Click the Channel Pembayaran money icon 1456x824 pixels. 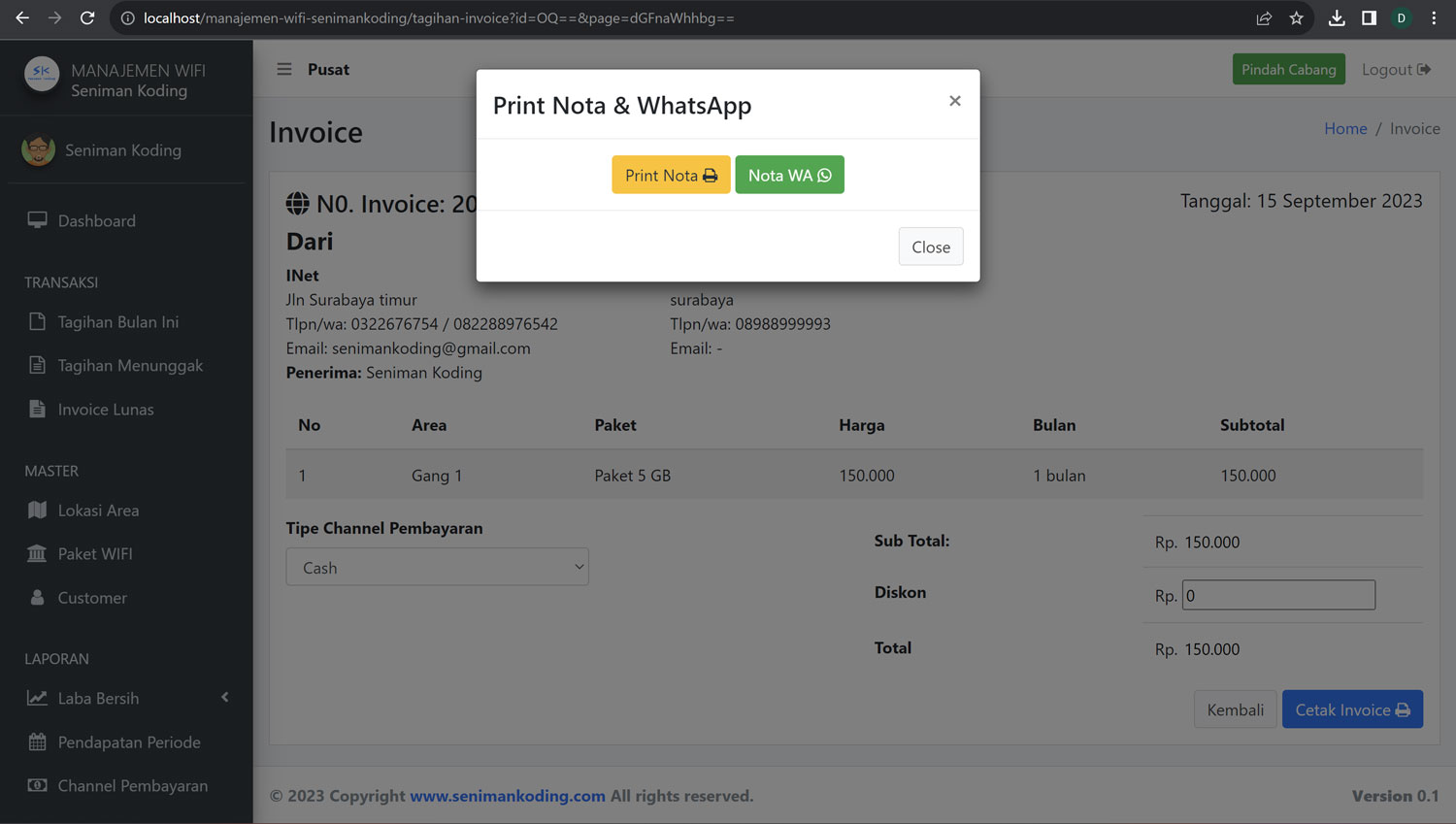coord(37,785)
